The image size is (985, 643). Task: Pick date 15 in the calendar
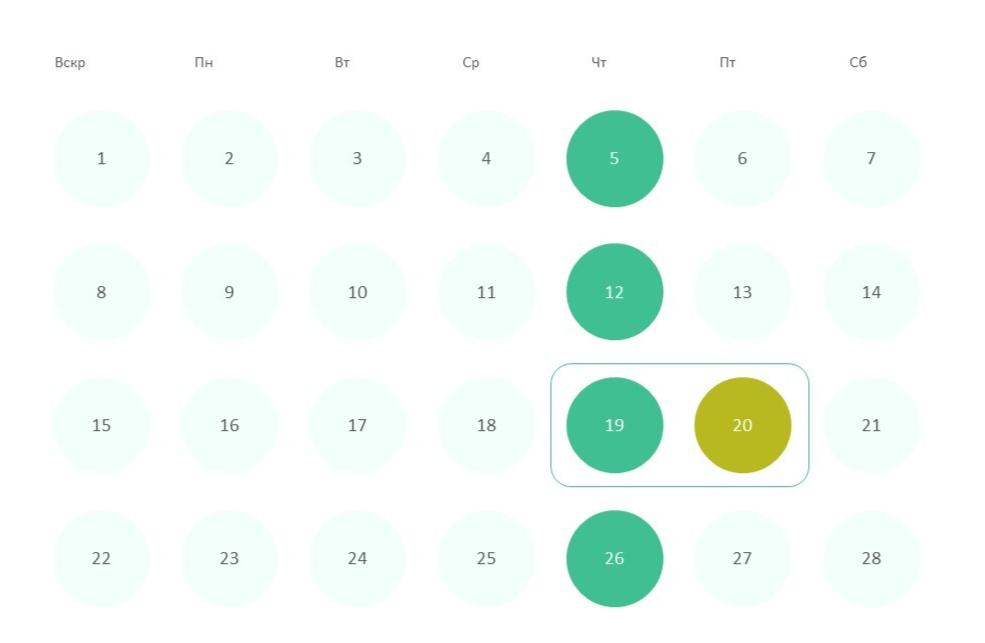pos(101,425)
